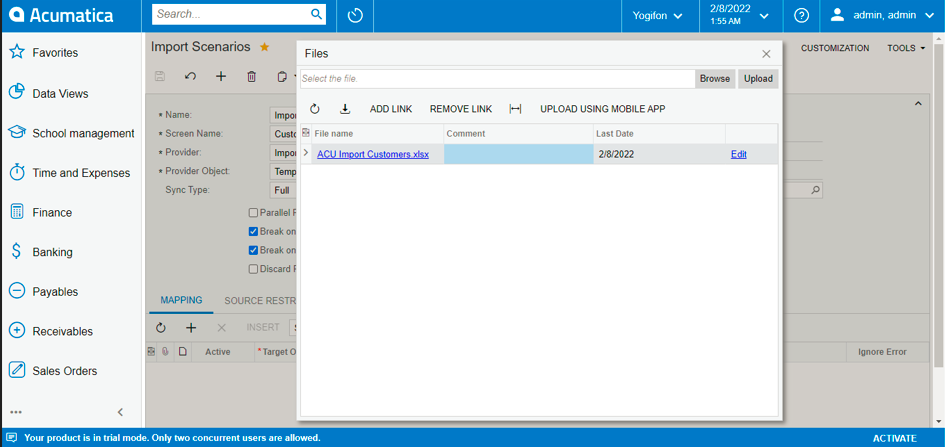Toggle Parallel Processing checkbox

point(254,213)
